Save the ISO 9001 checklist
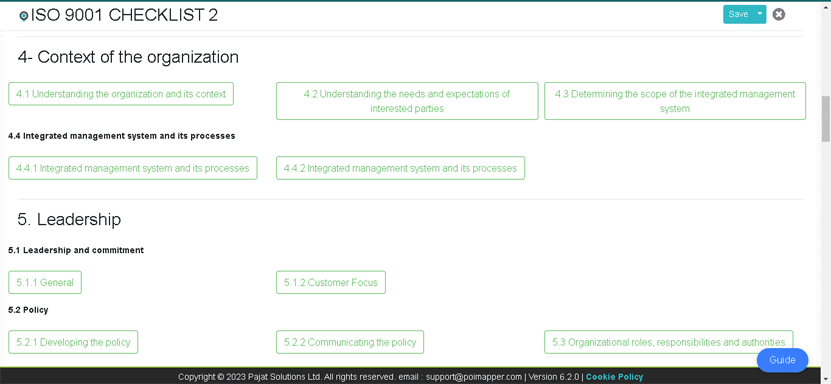This screenshot has width=831, height=384. 738,14
